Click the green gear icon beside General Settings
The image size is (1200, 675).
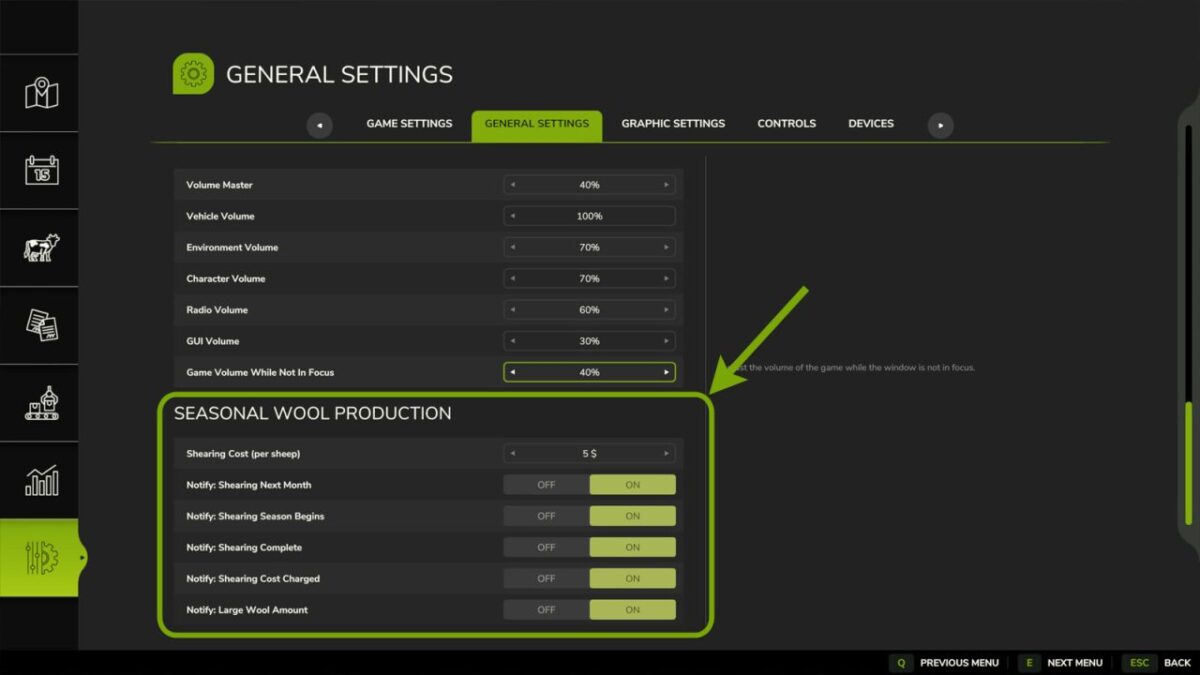click(193, 73)
